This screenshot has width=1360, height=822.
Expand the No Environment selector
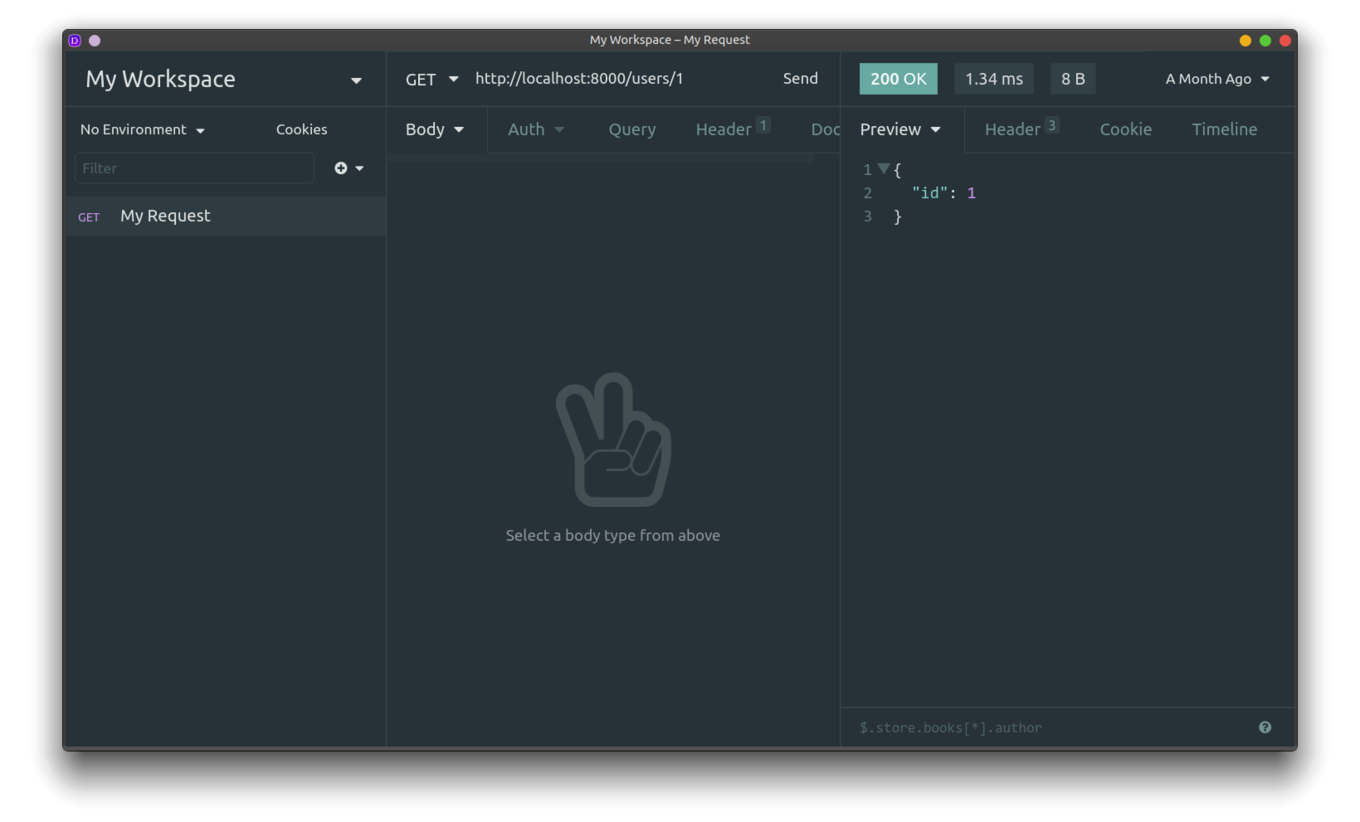[x=142, y=130]
